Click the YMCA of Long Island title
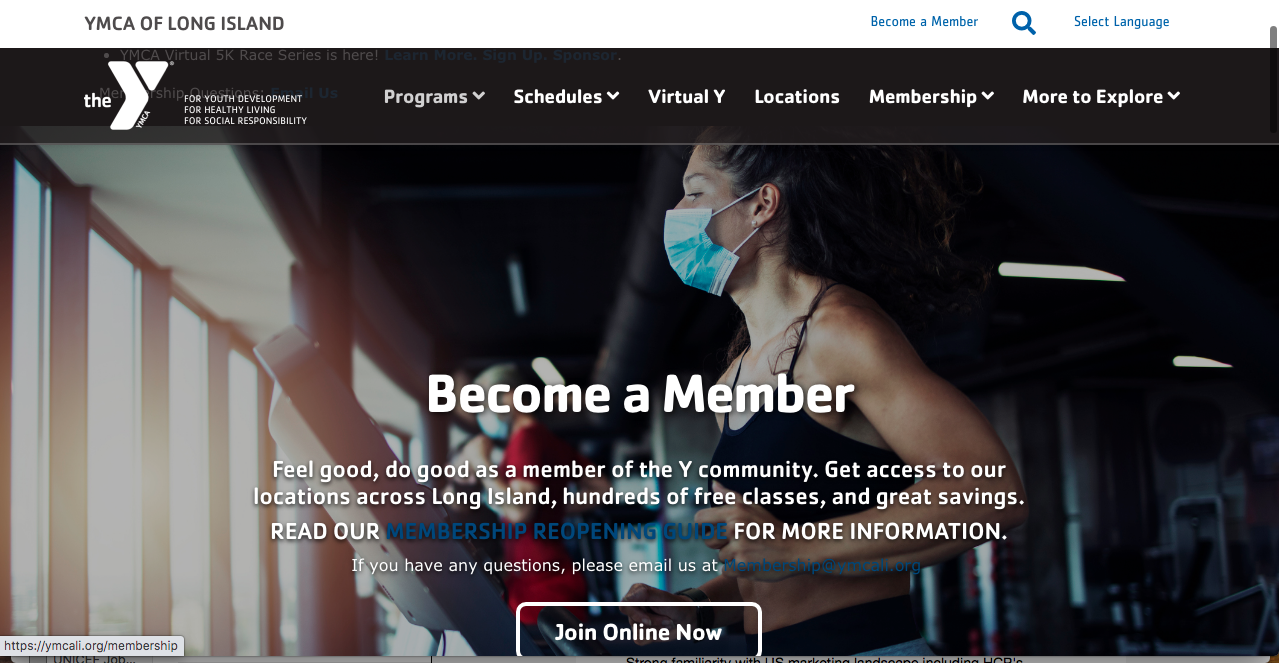Viewport: 1279px width, 663px height. [185, 23]
